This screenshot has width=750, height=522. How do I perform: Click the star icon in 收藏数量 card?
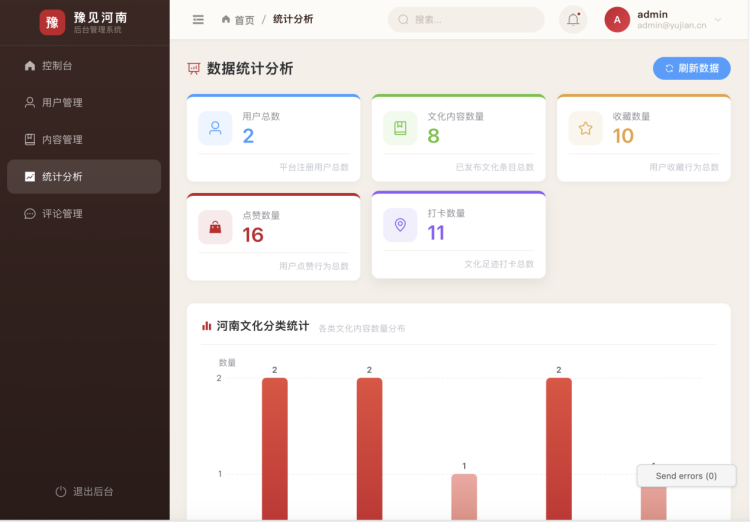585,128
